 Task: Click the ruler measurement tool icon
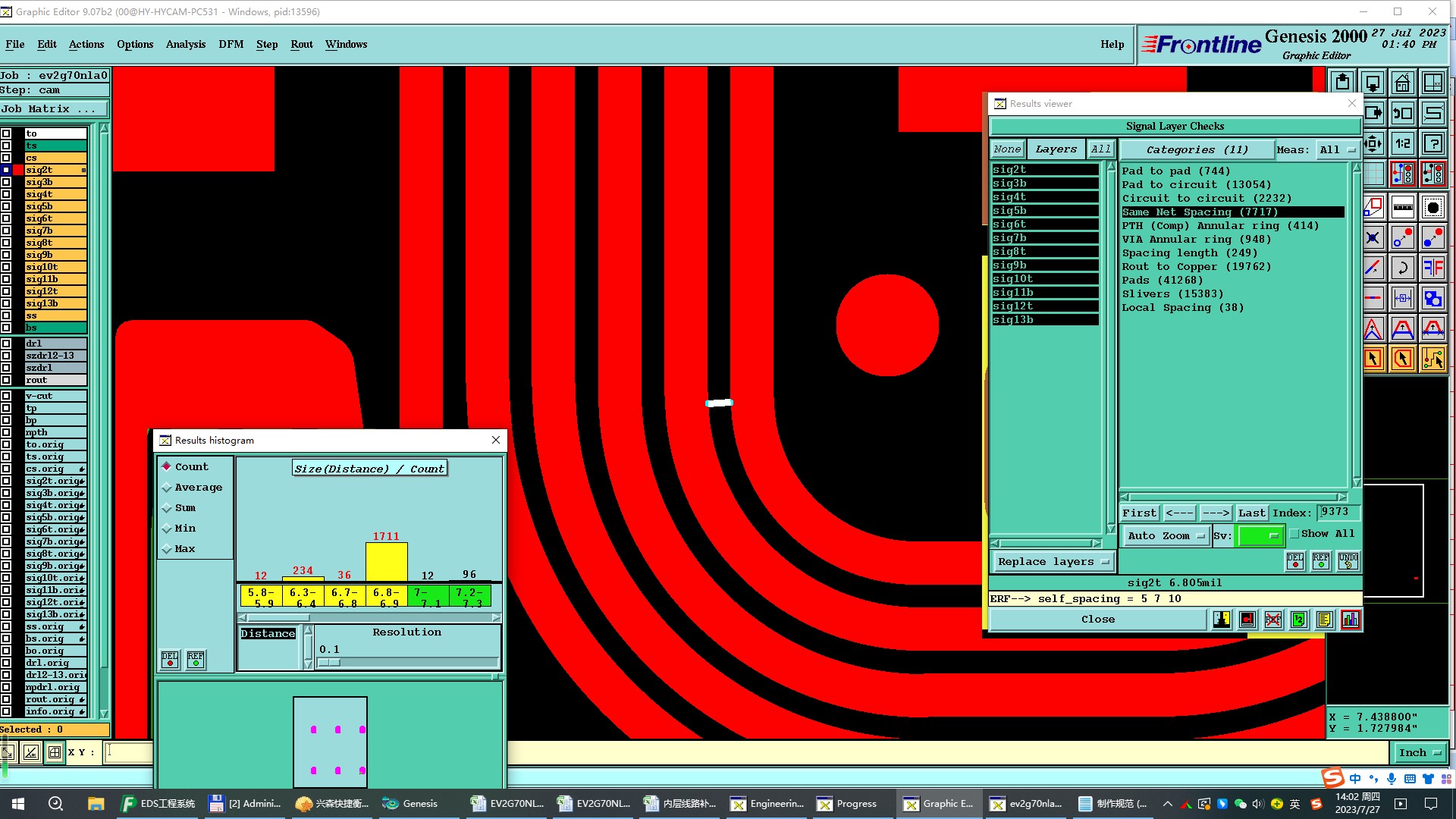pyautogui.click(x=1402, y=206)
